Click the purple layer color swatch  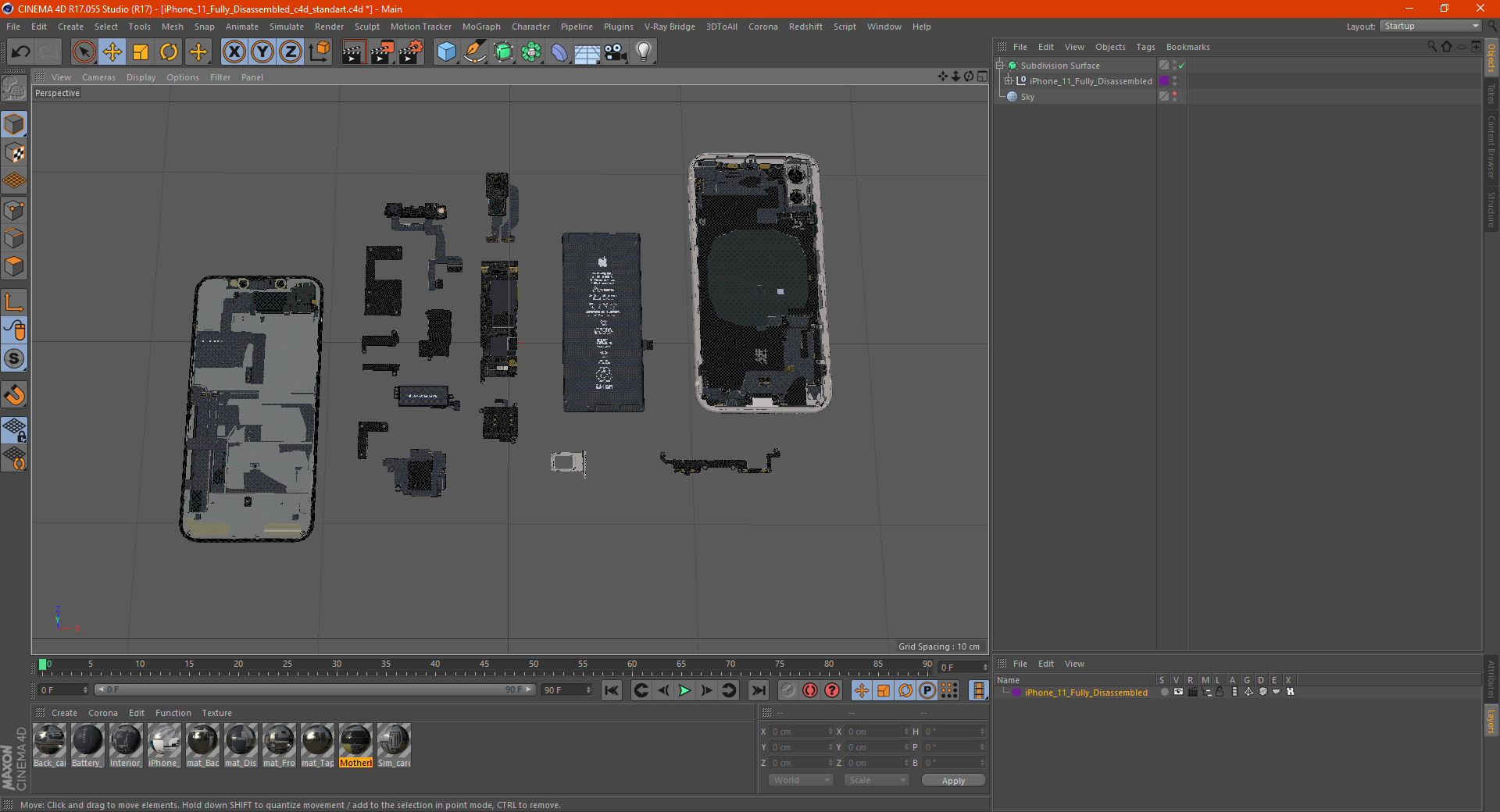point(1016,693)
